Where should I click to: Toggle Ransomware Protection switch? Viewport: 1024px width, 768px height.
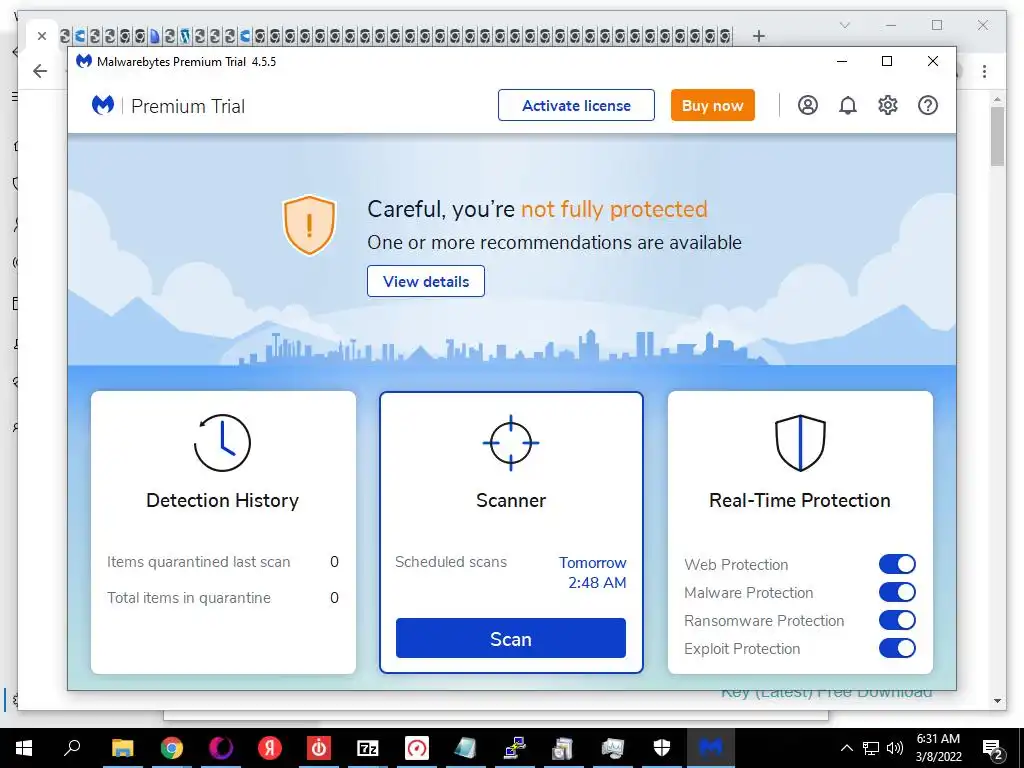[897, 620]
